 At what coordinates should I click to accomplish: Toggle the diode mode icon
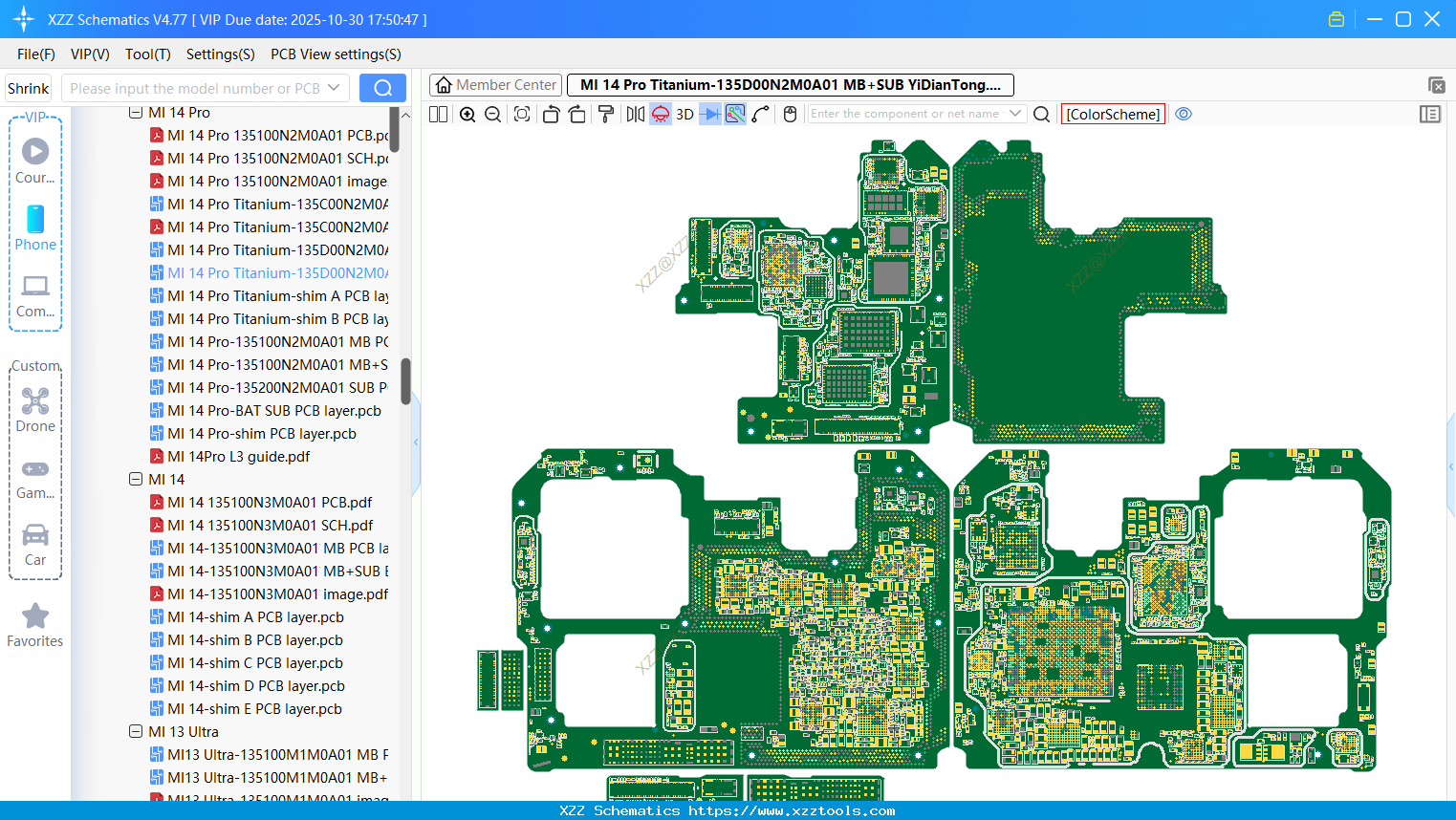[710, 115]
